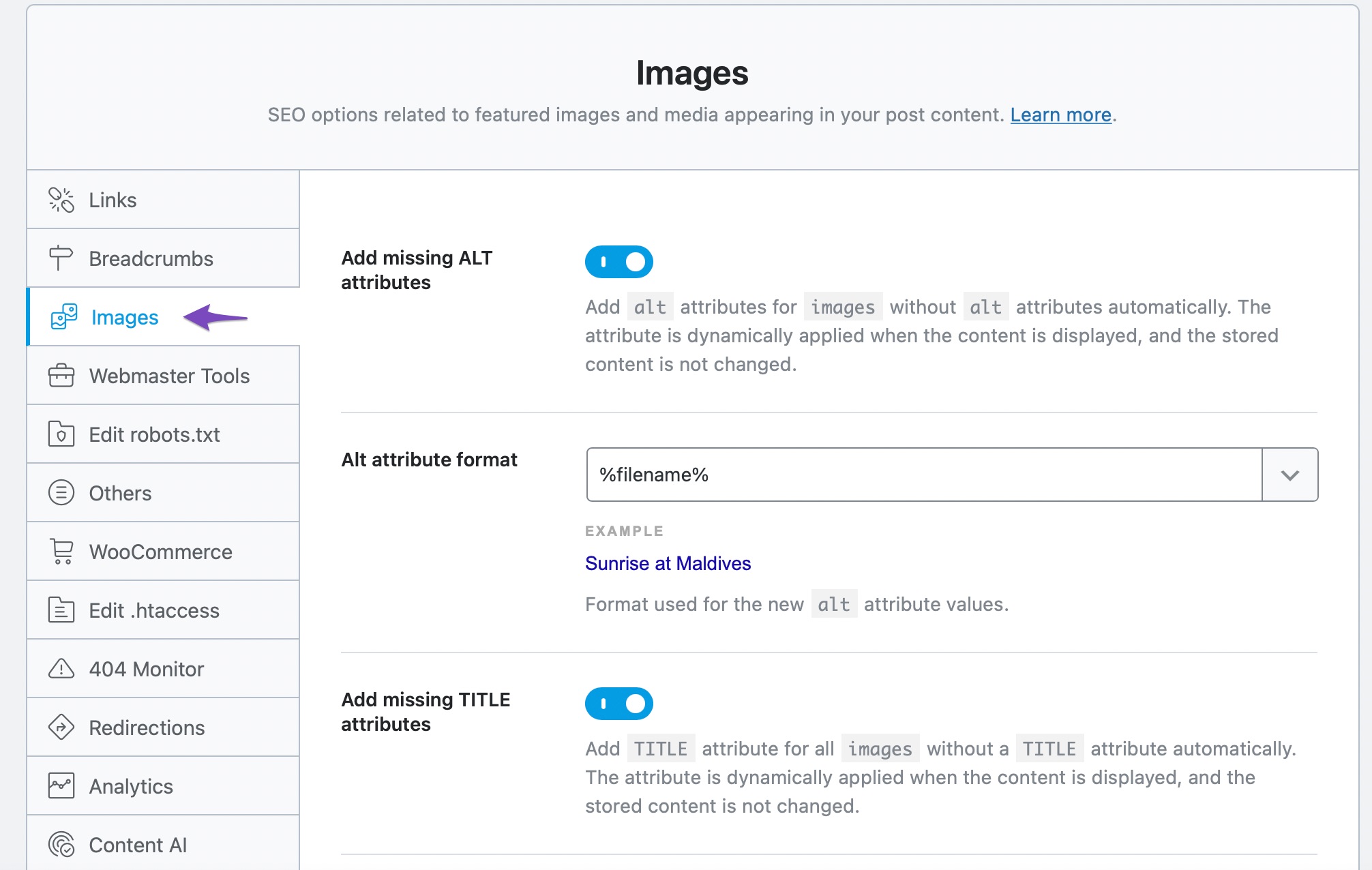Click the %filename% alt format field
Screen dimensions: 1372x870
[924, 475]
